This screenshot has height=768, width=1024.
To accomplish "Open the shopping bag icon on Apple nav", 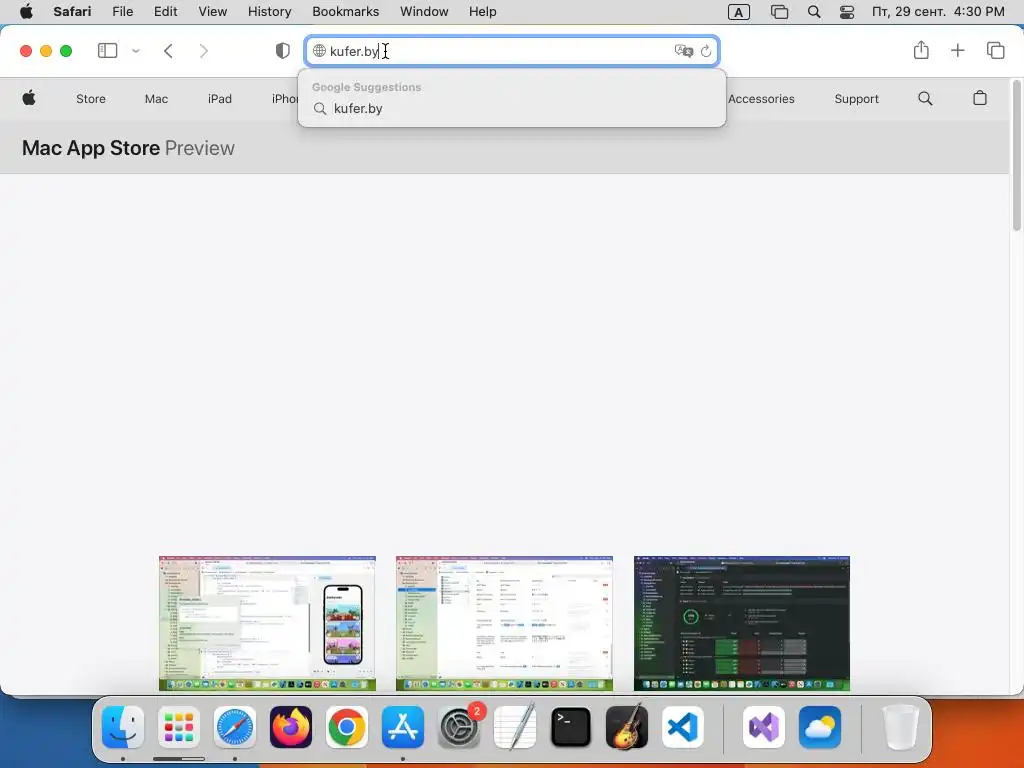I will [980, 98].
